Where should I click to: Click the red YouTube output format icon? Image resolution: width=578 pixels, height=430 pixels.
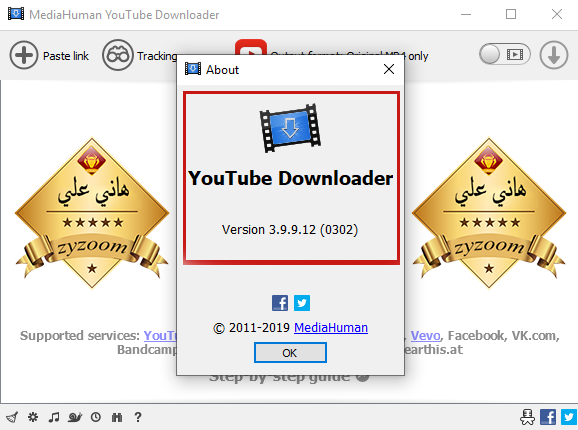tap(251, 47)
